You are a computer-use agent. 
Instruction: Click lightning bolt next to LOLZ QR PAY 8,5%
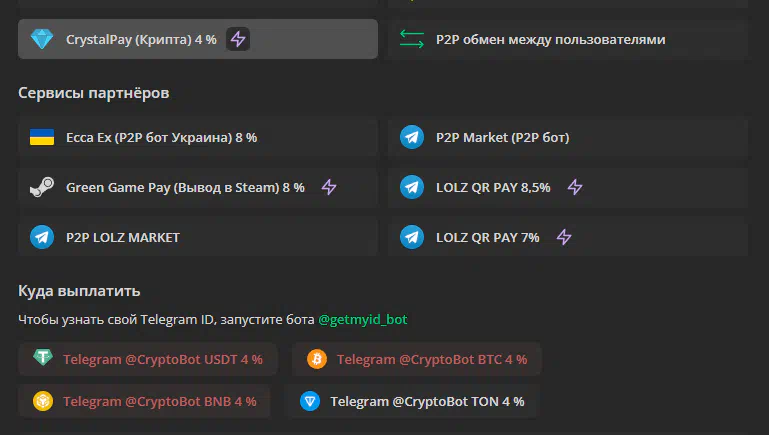coord(575,187)
